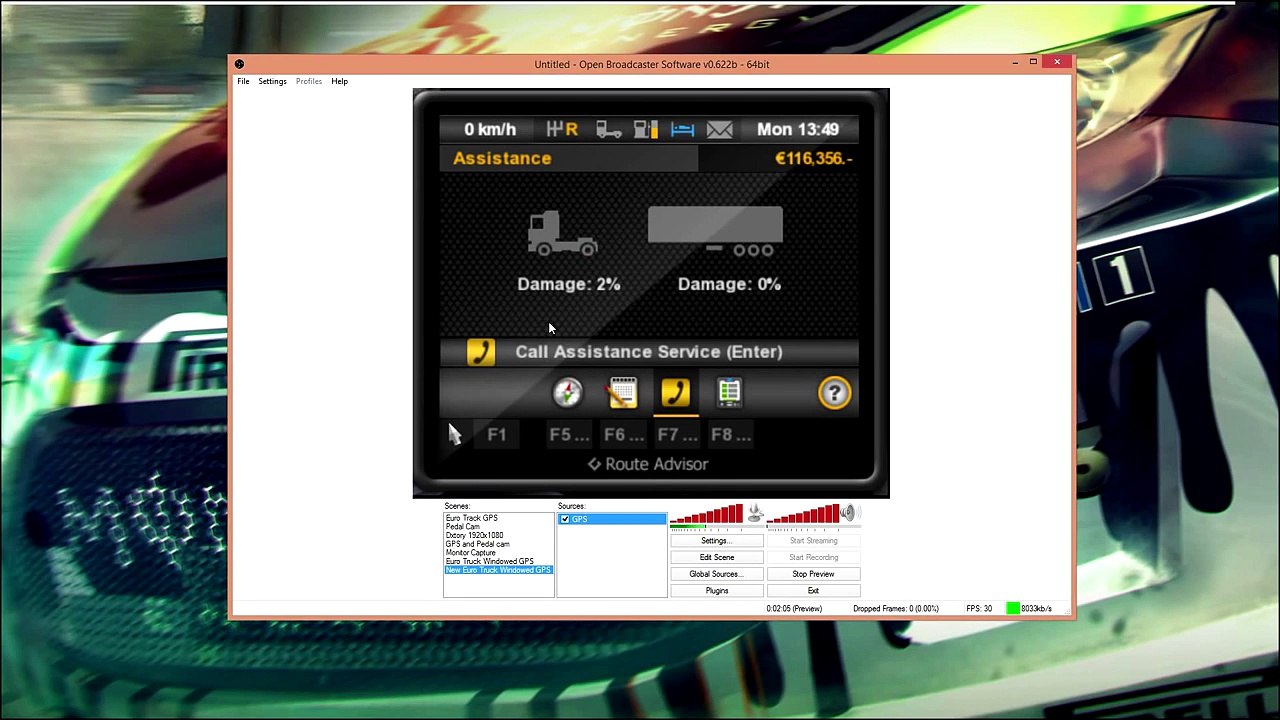Toggle the GPS source checkbox
This screenshot has height=720, width=1280.
[565, 519]
